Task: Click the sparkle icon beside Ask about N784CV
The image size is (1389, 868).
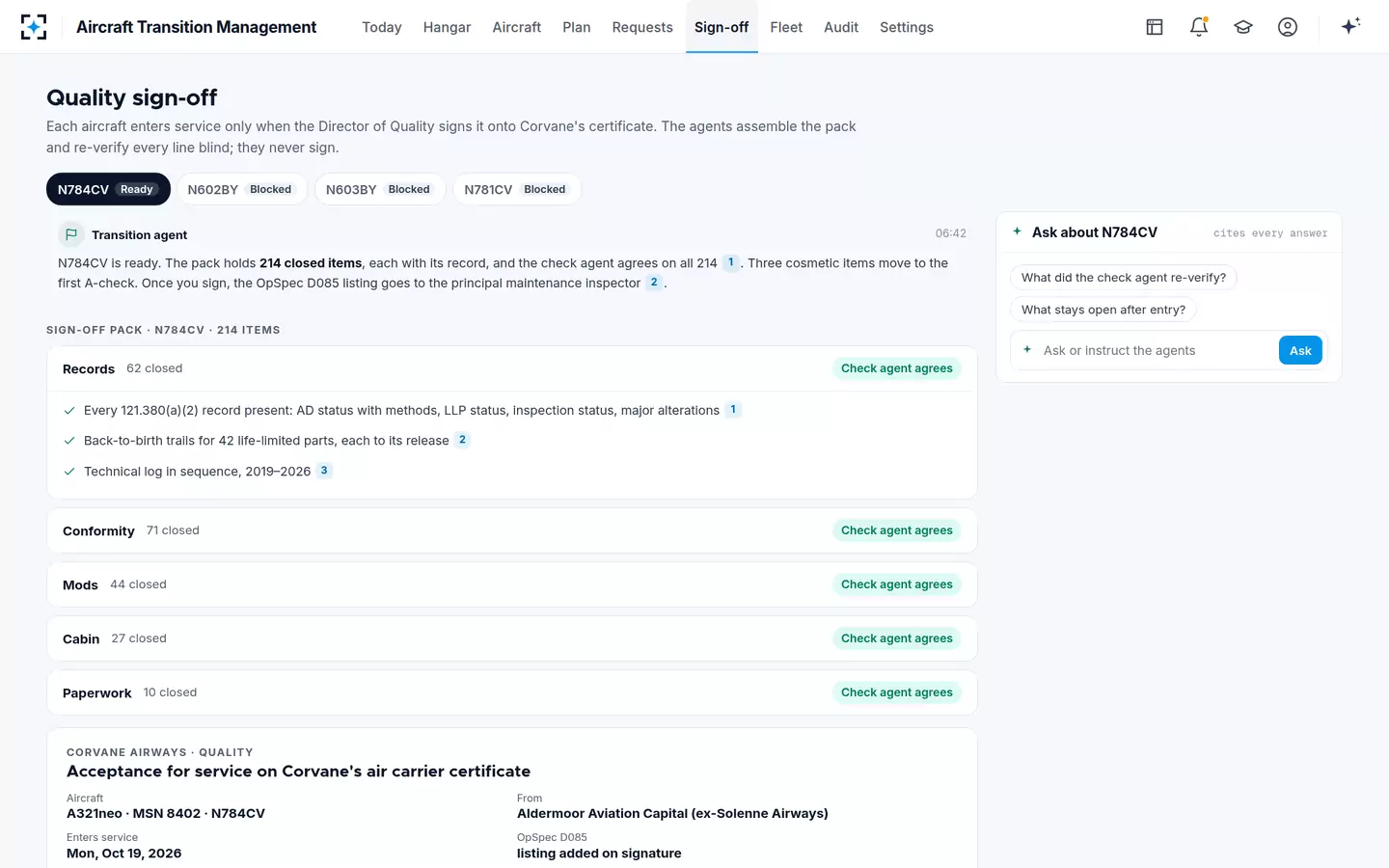Action: 1017,231
